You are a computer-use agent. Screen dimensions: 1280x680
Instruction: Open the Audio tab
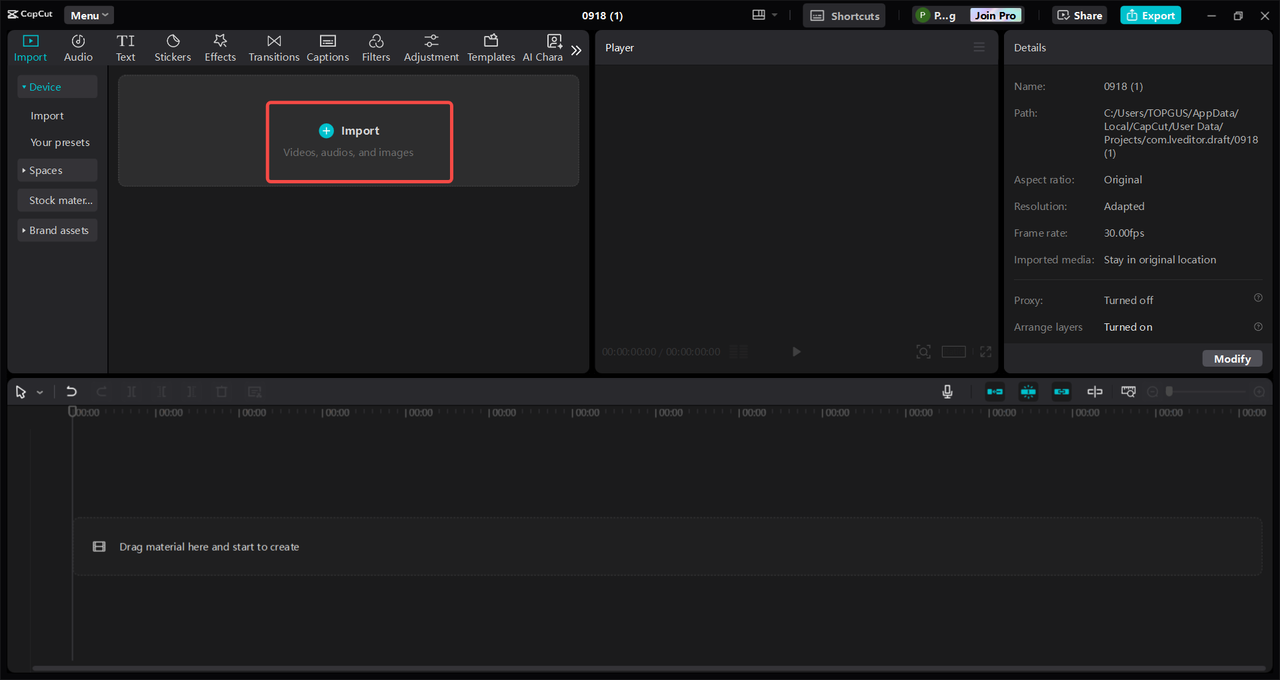click(78, 48)
